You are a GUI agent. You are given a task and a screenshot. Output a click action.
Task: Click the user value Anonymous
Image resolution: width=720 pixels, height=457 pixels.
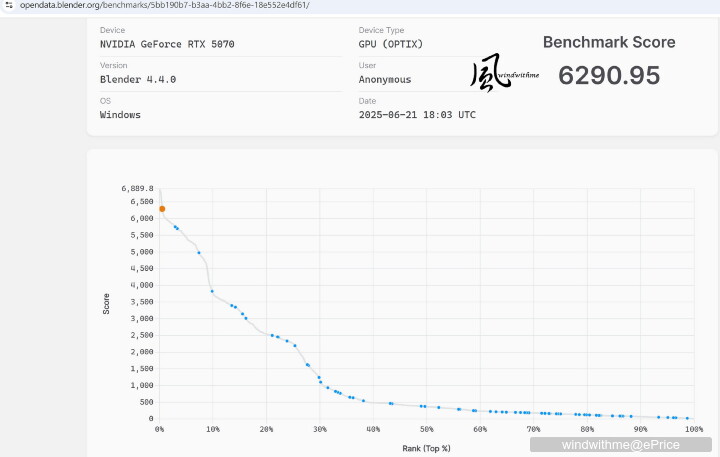[x=385, y=79]
